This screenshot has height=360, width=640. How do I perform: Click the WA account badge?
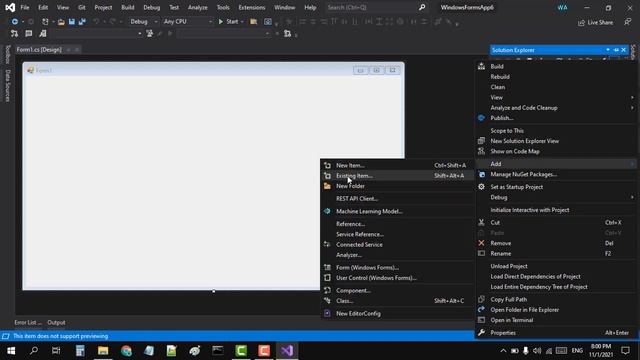(x=562, y=7)
